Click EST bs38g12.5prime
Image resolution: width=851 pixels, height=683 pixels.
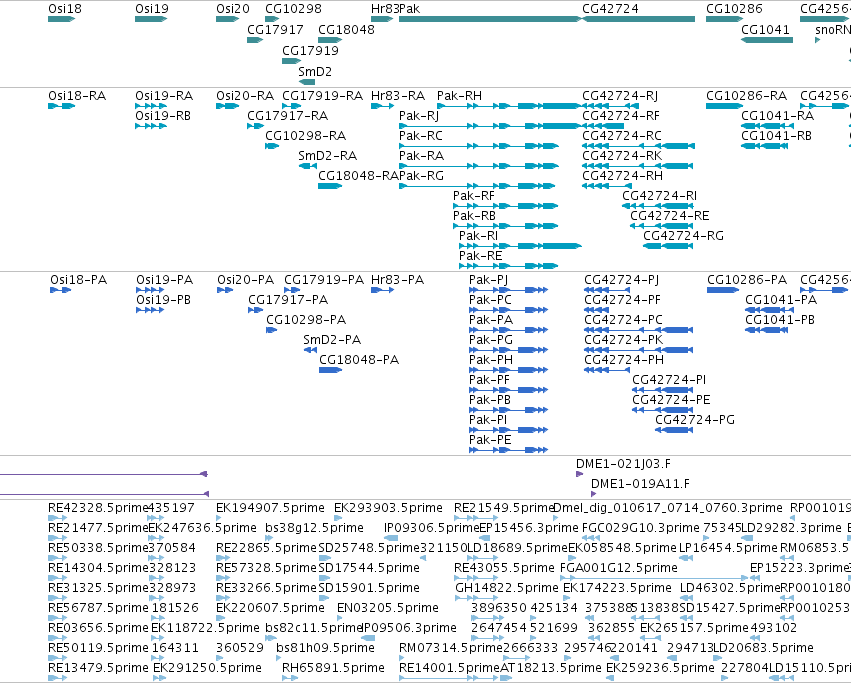[314, 528]
